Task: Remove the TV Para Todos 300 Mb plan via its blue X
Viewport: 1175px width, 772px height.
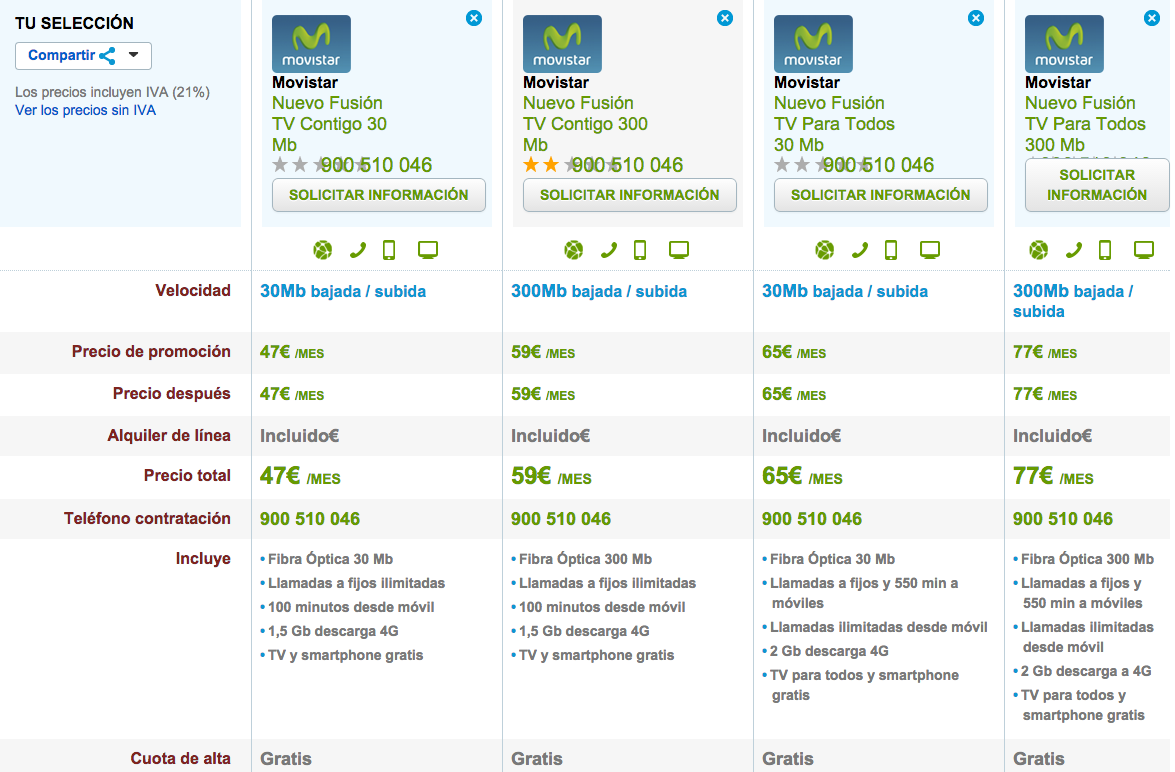Action: [1152, 18]
